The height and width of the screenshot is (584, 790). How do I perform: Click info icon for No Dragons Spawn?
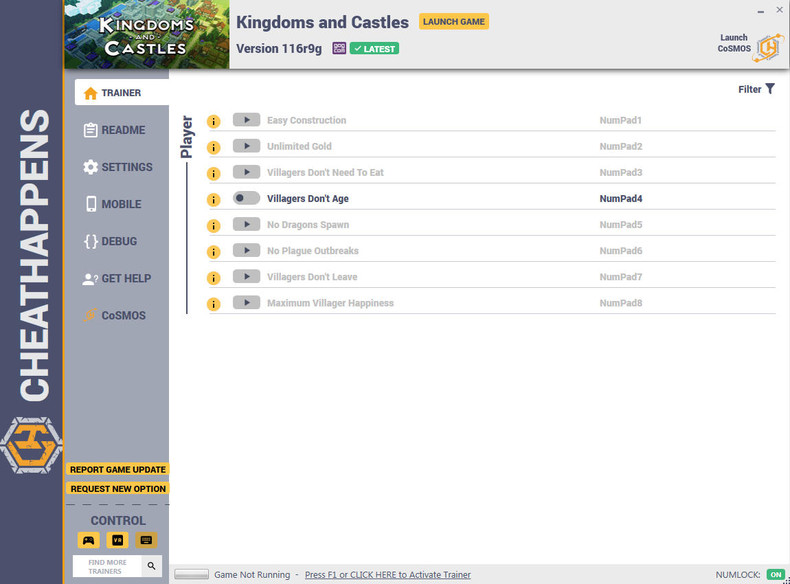(214, 226)
